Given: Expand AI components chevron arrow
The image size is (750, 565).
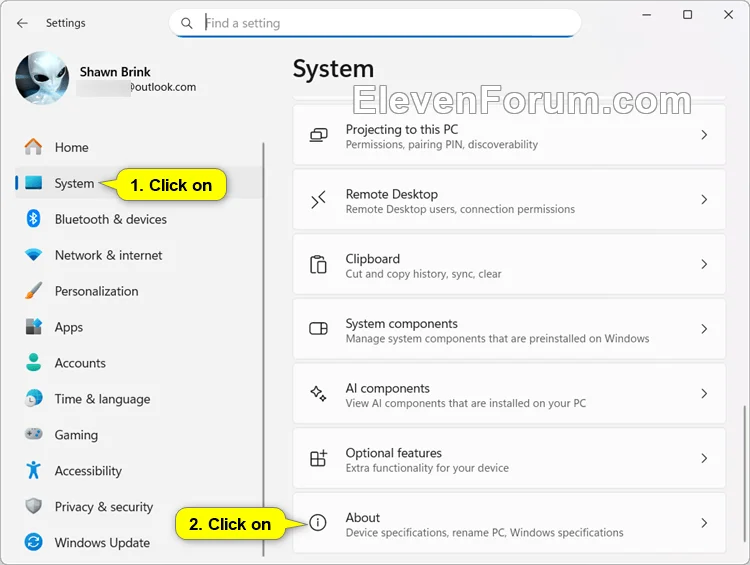Looking at the screenshot, I should tap(704, 393).
